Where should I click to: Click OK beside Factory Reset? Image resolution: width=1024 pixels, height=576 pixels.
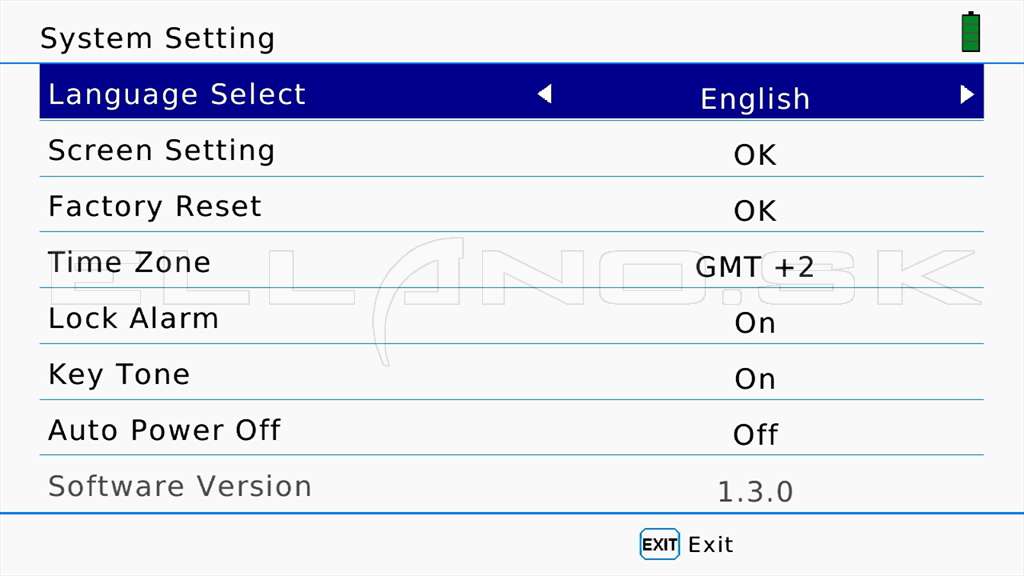pos(755,212)
